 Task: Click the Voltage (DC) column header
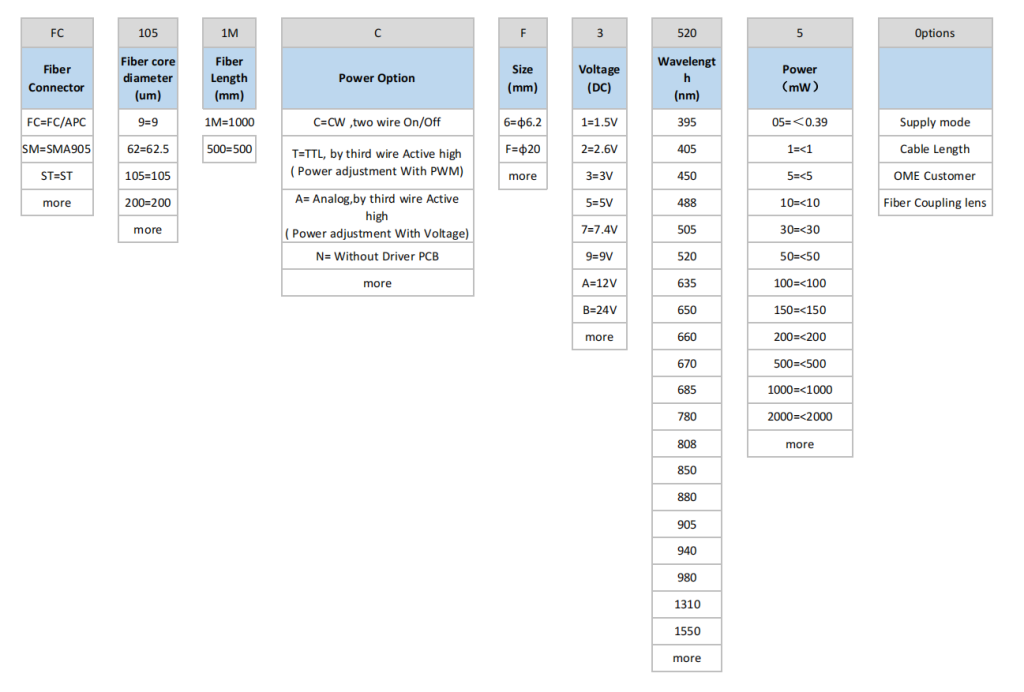[x=599, y=78]
